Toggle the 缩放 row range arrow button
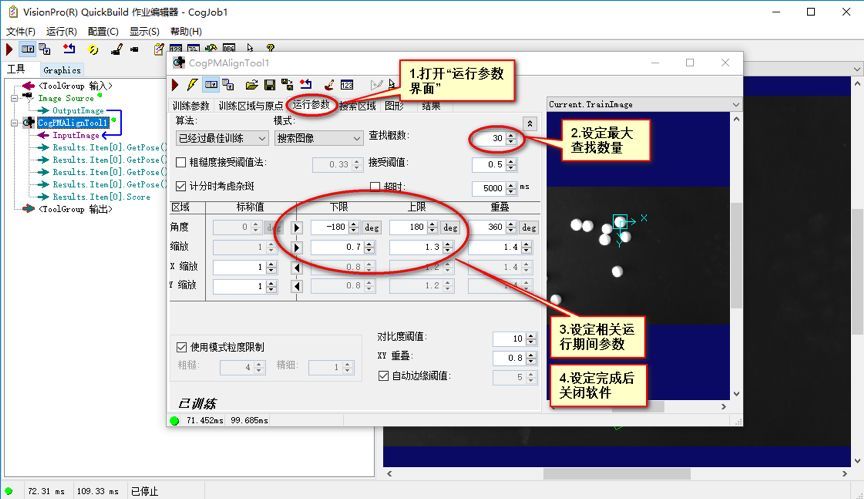The image size is (864, 499). 296,248
